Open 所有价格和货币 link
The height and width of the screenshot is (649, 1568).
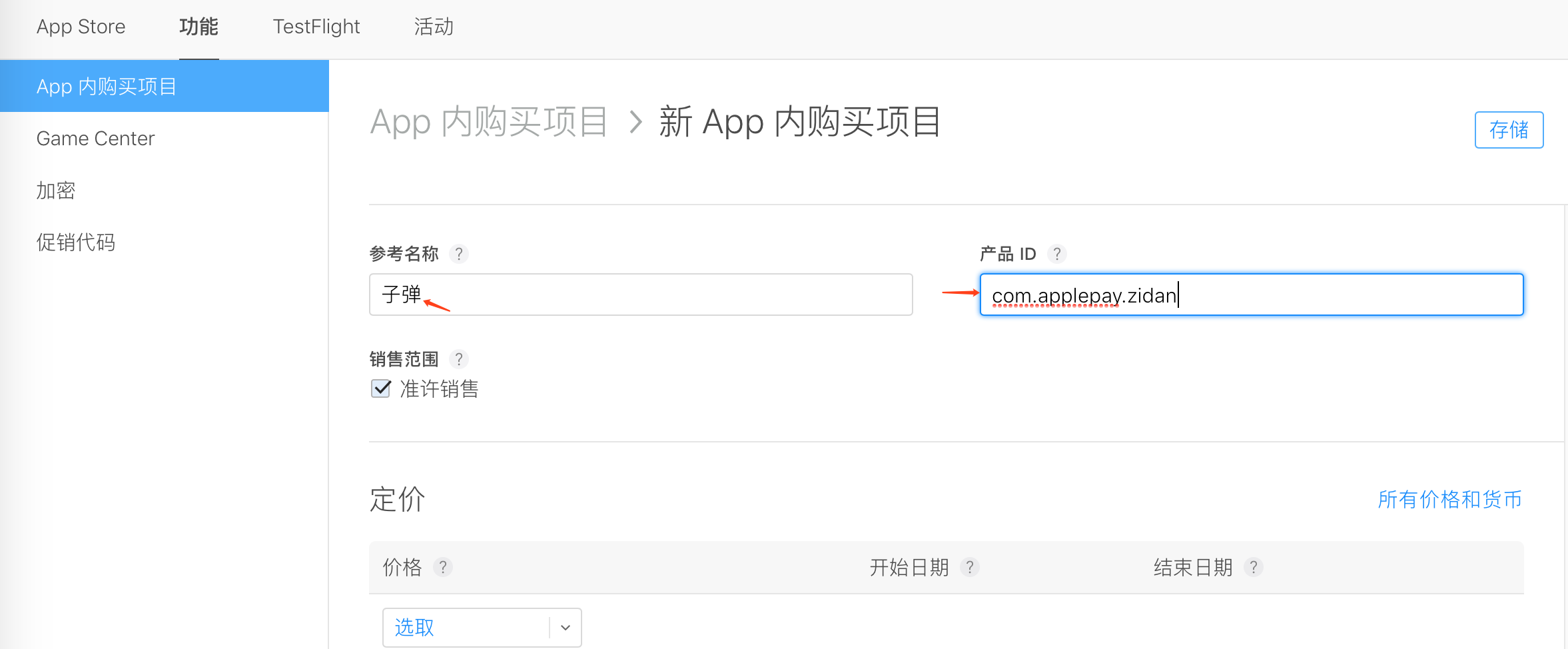(1449, 499)
